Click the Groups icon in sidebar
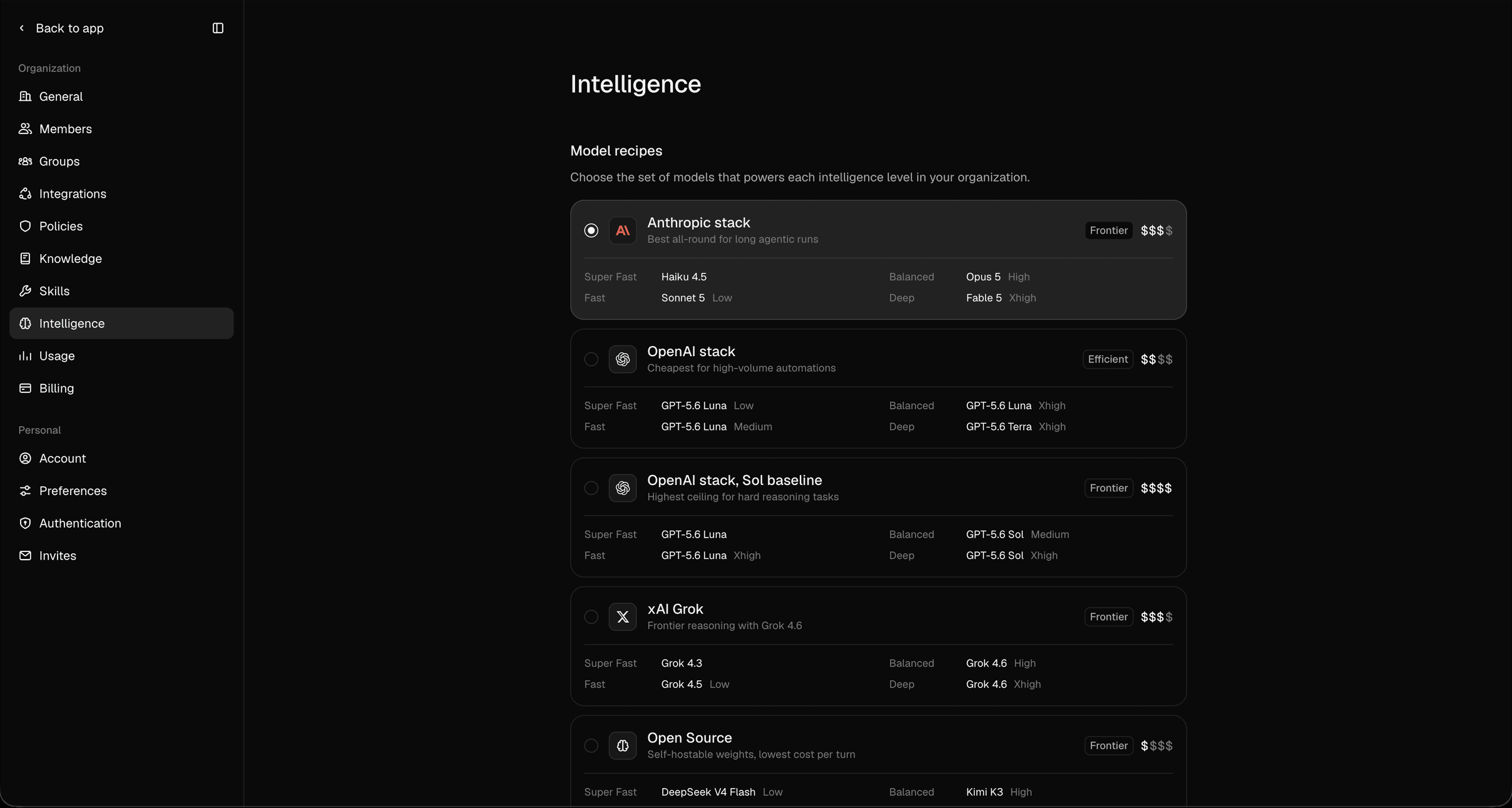Viewport: 1512px width, 808px height. click(x=25, y=161)
